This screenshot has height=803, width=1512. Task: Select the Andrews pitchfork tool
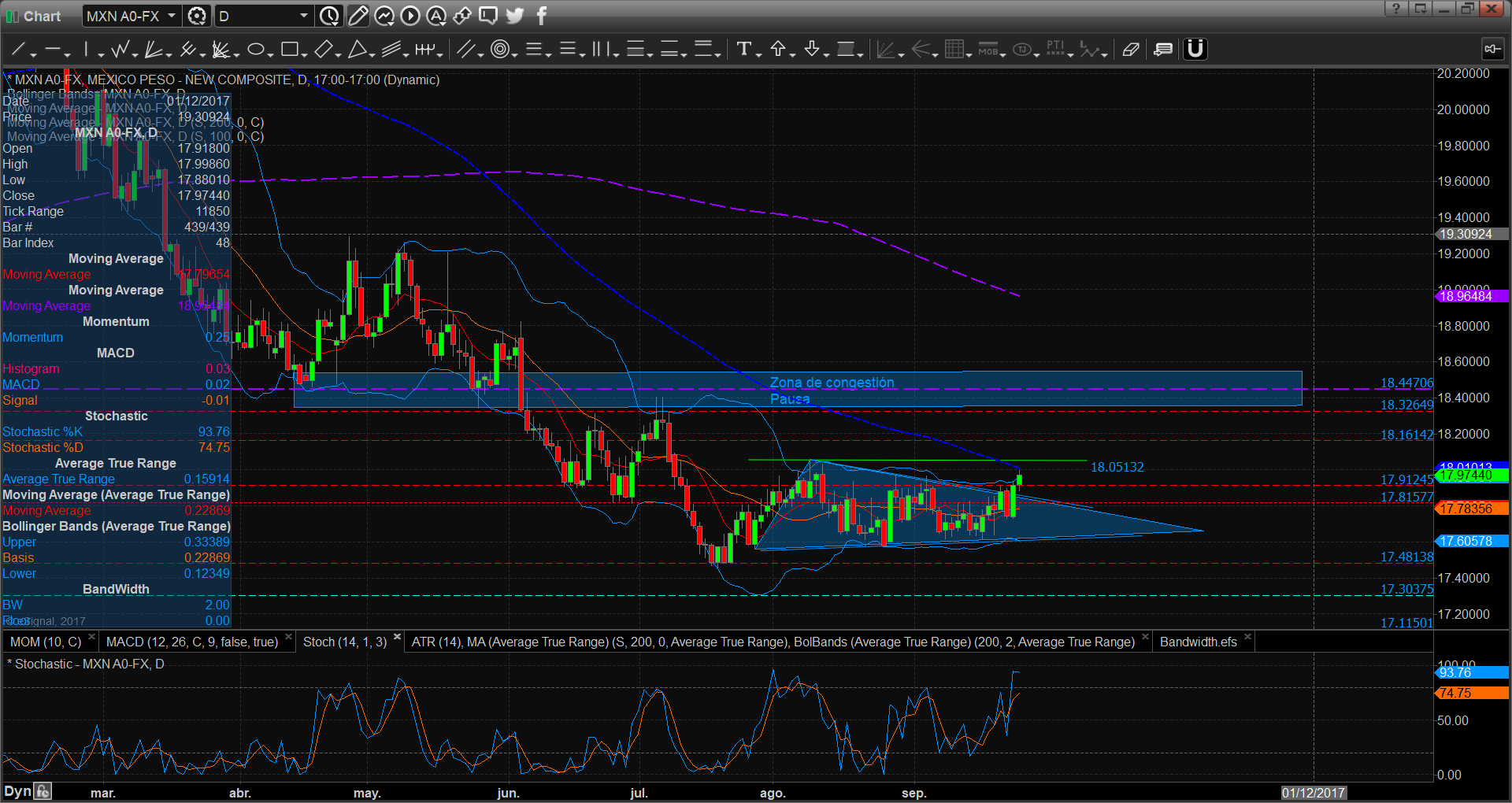[187, 50]
